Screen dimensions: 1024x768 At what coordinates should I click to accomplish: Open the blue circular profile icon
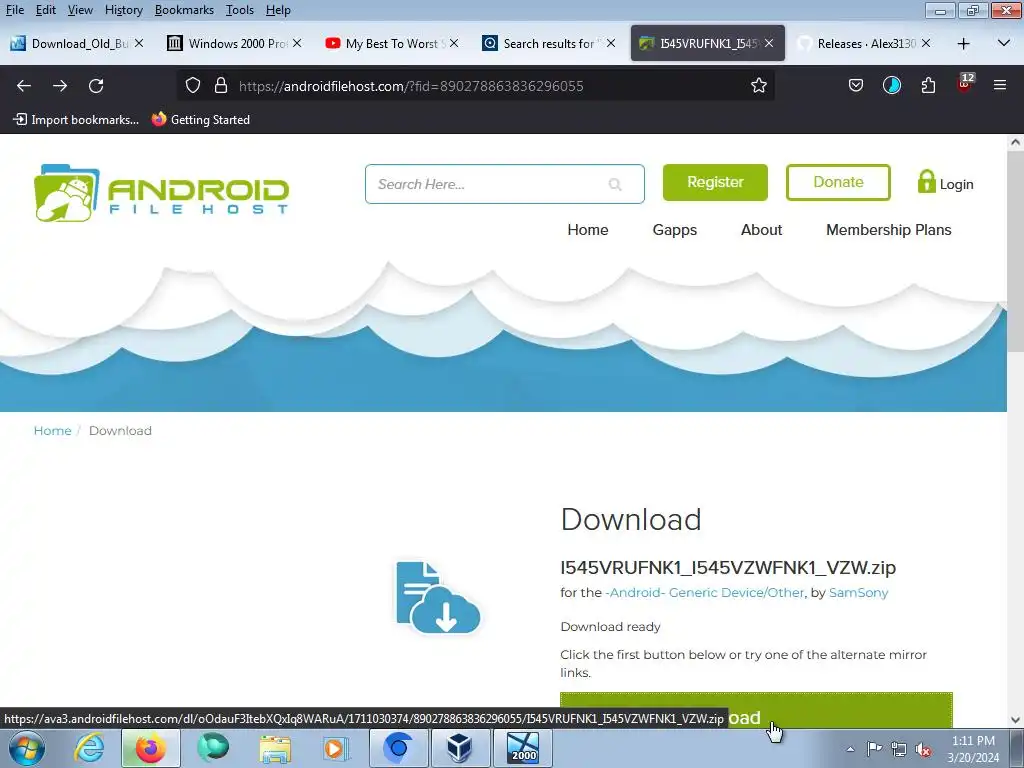(891, 86)
